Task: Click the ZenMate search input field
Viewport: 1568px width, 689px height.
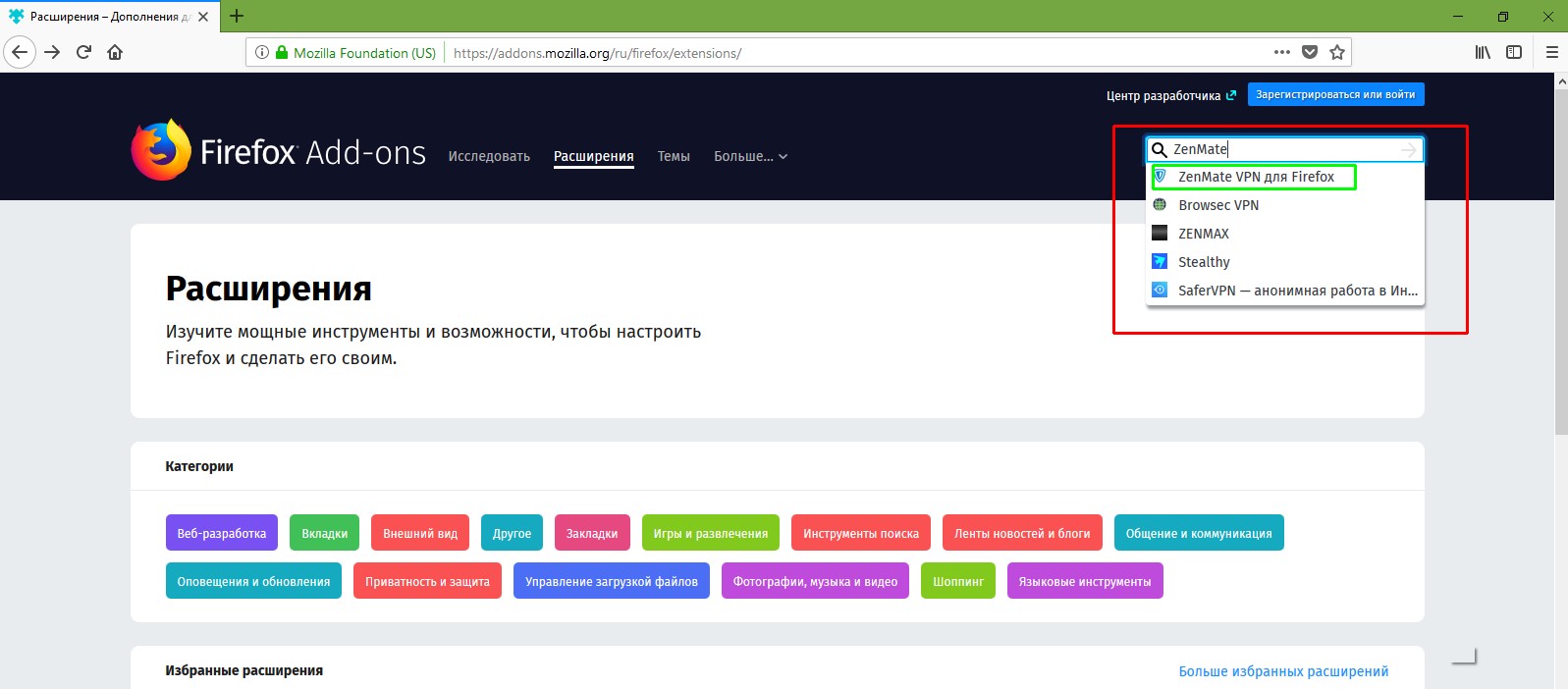Action: (1284, 149)
